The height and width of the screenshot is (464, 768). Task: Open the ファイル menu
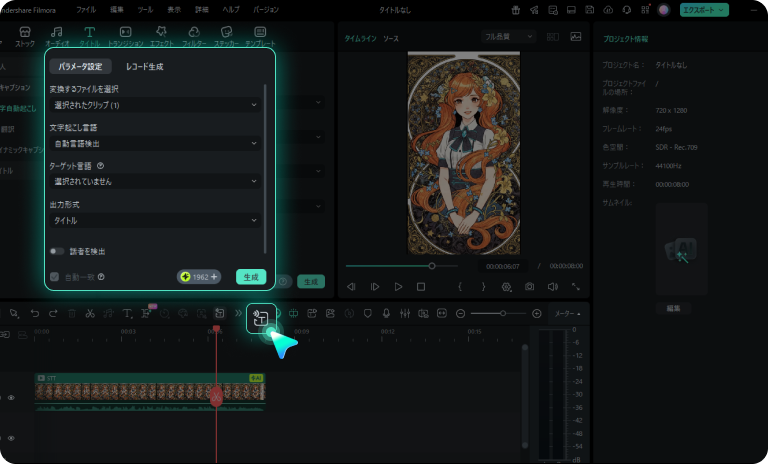click(86, 9)
